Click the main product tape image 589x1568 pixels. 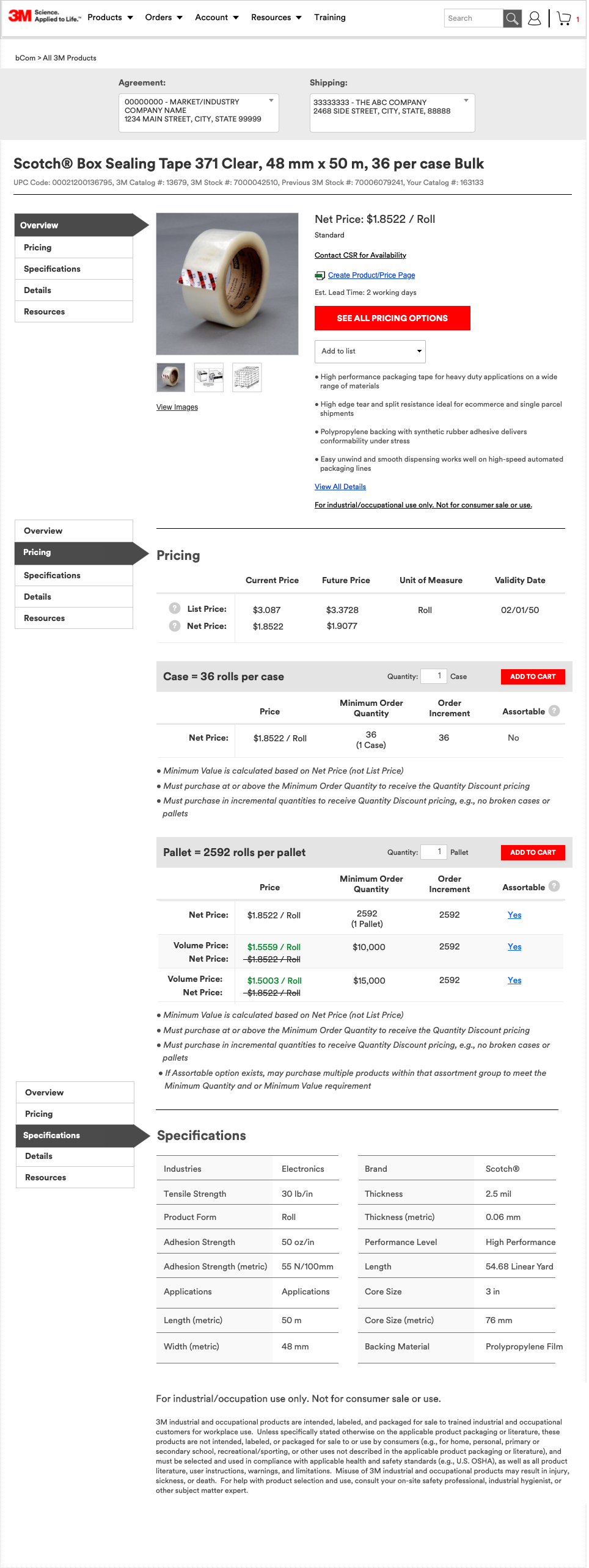pyautogui.click(x=227, y=284)
